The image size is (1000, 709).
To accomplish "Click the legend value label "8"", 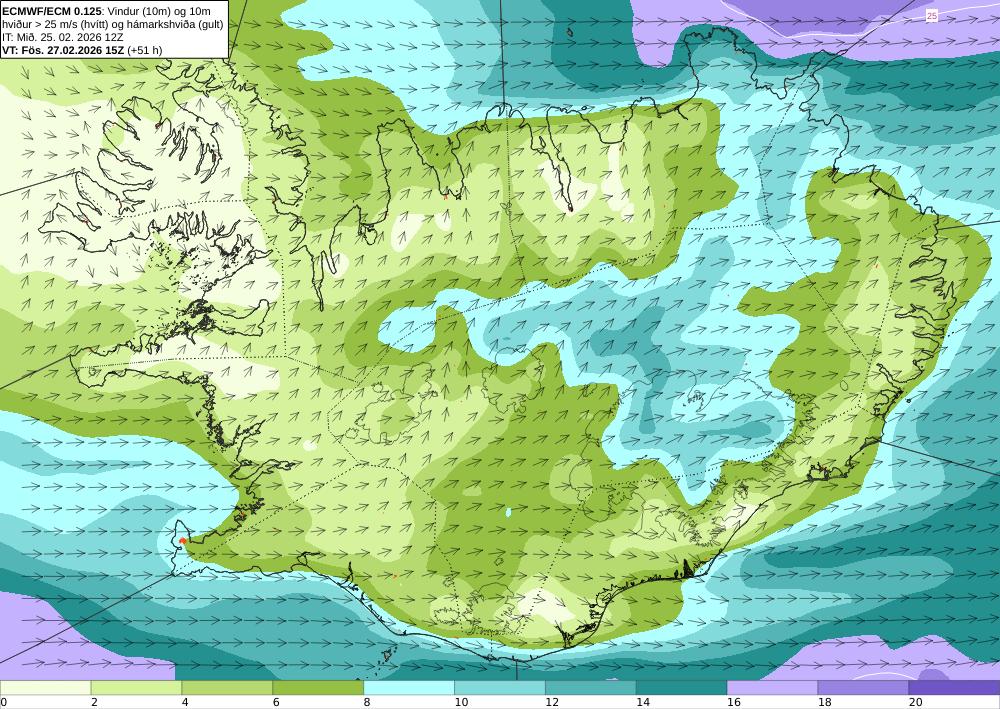I will [367, 703].
